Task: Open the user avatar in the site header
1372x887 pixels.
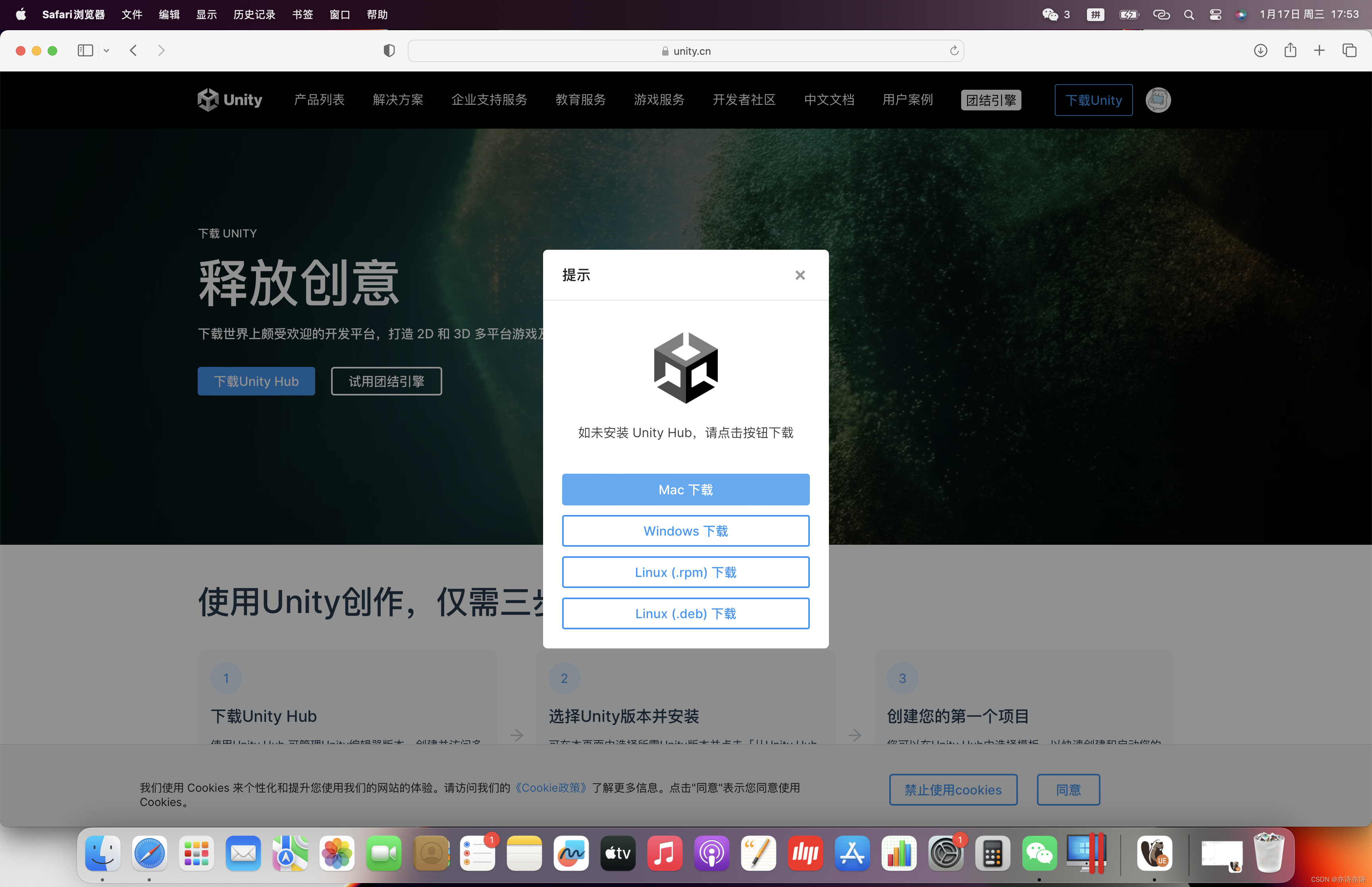Action: [x=1158, y=100]
